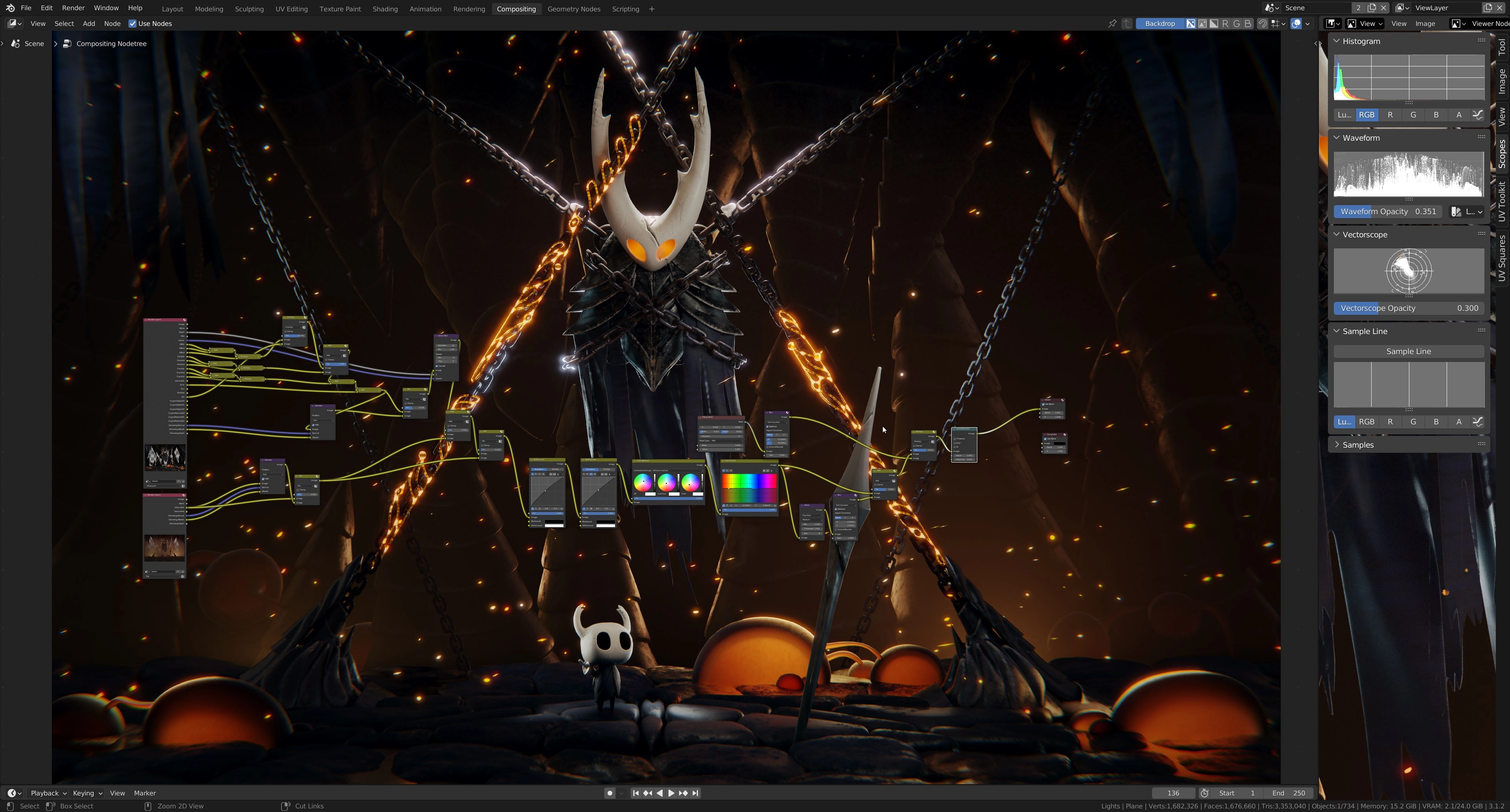Show only red backdrop channel
This screenshot has width=1510, height=812.
click(x=1225, y=24)
